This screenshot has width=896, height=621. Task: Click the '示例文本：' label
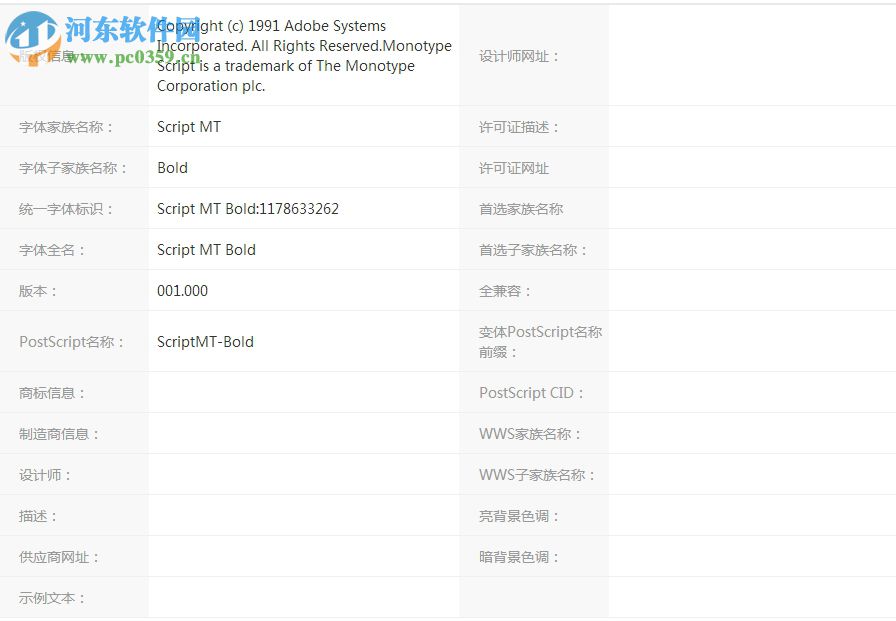click(x=53, y=598)
